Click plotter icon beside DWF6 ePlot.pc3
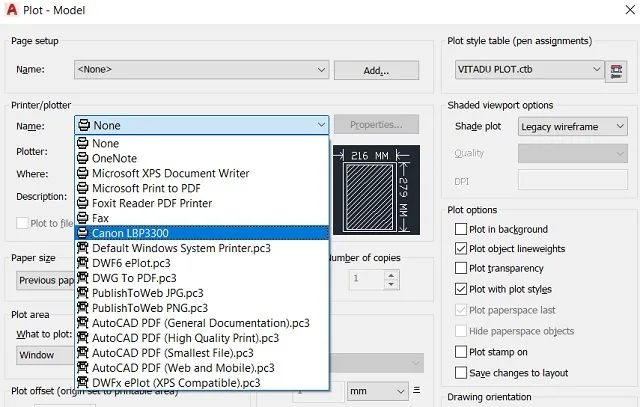 [x=83, y=263]
